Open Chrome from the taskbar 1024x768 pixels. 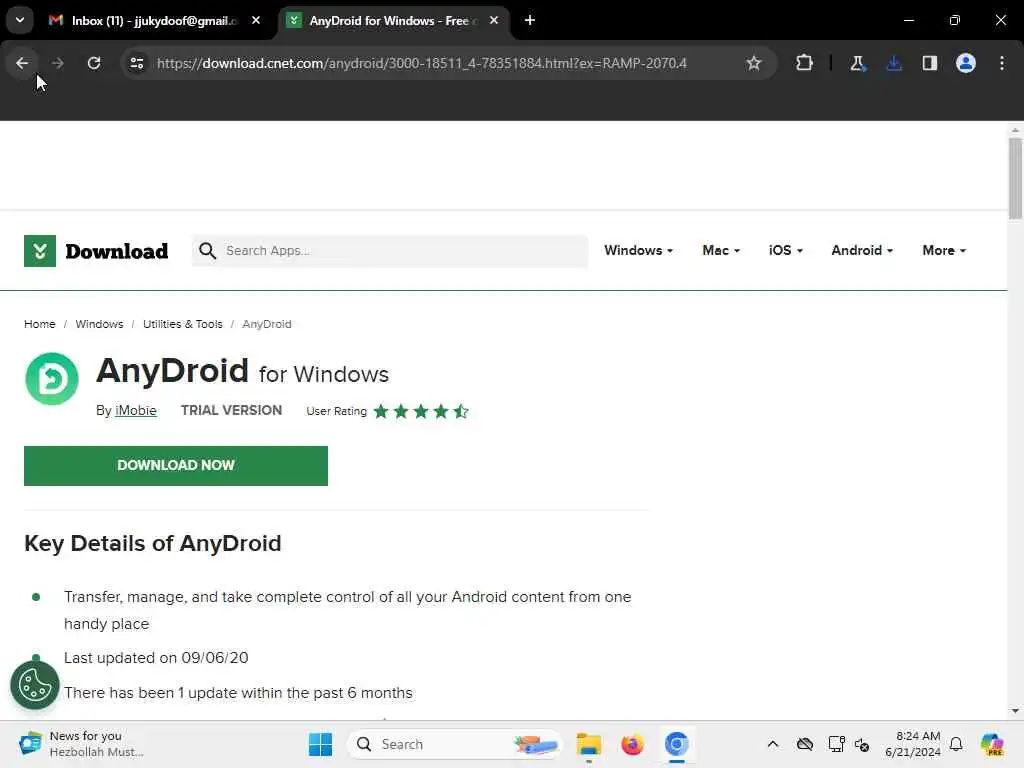click(x=677, y=744)
